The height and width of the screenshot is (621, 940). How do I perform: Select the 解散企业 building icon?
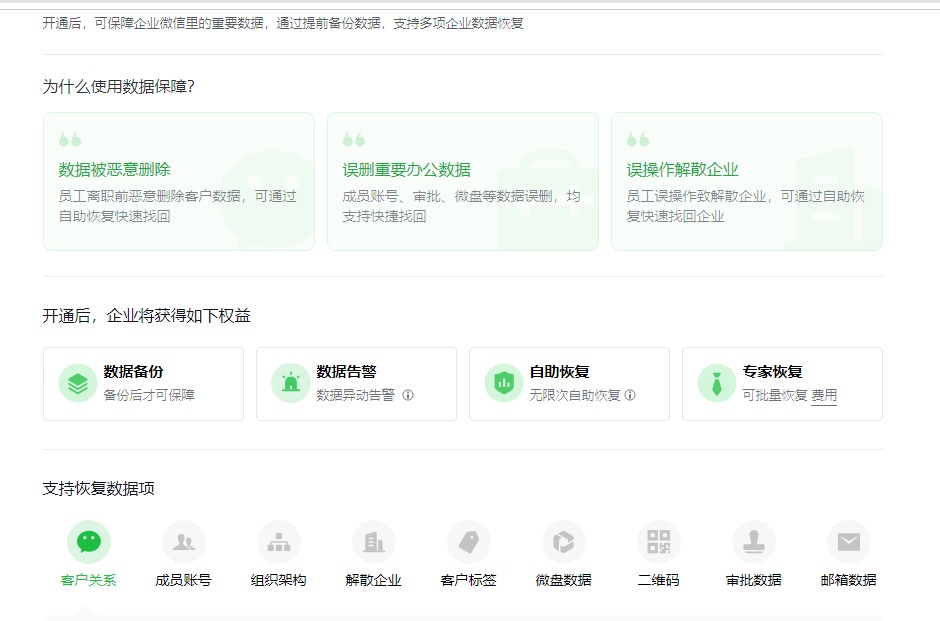click(374, 542)
